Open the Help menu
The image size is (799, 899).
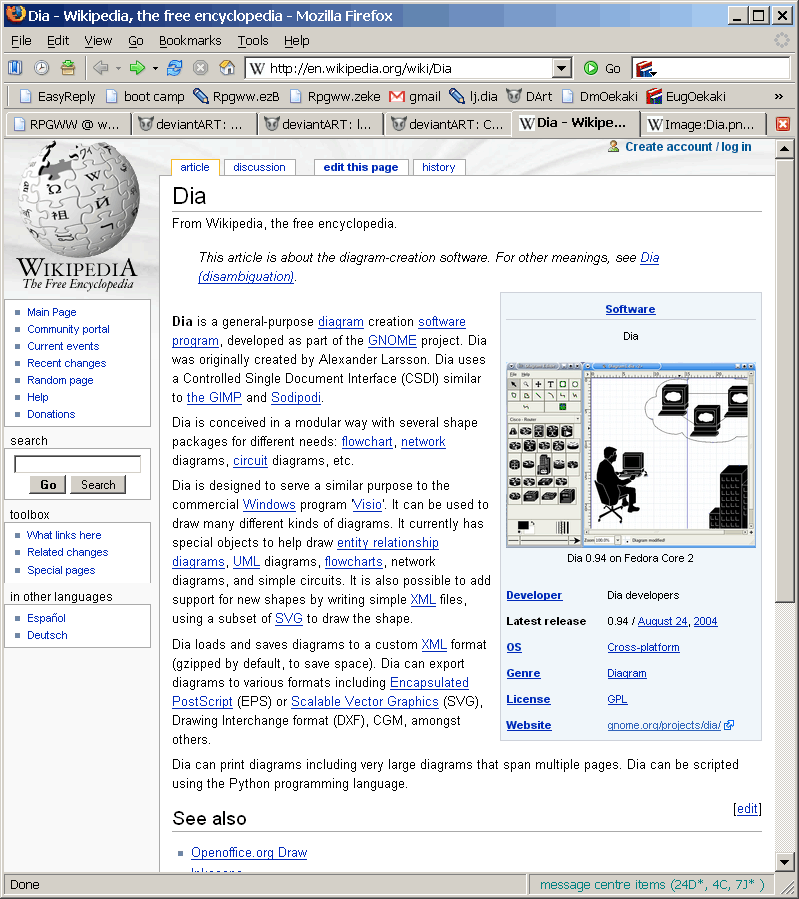pyautogui.click(x=296, y=41)
